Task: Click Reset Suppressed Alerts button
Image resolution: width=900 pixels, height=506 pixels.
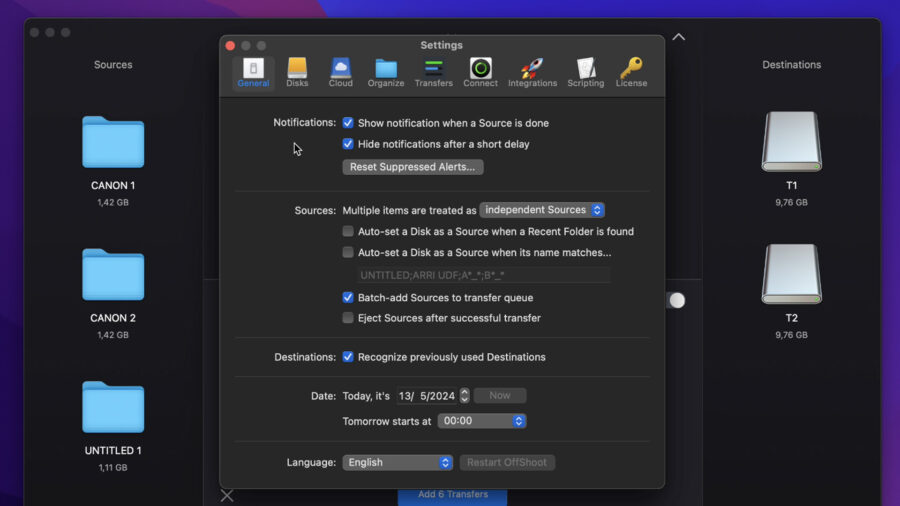Action: click(413, 167)
